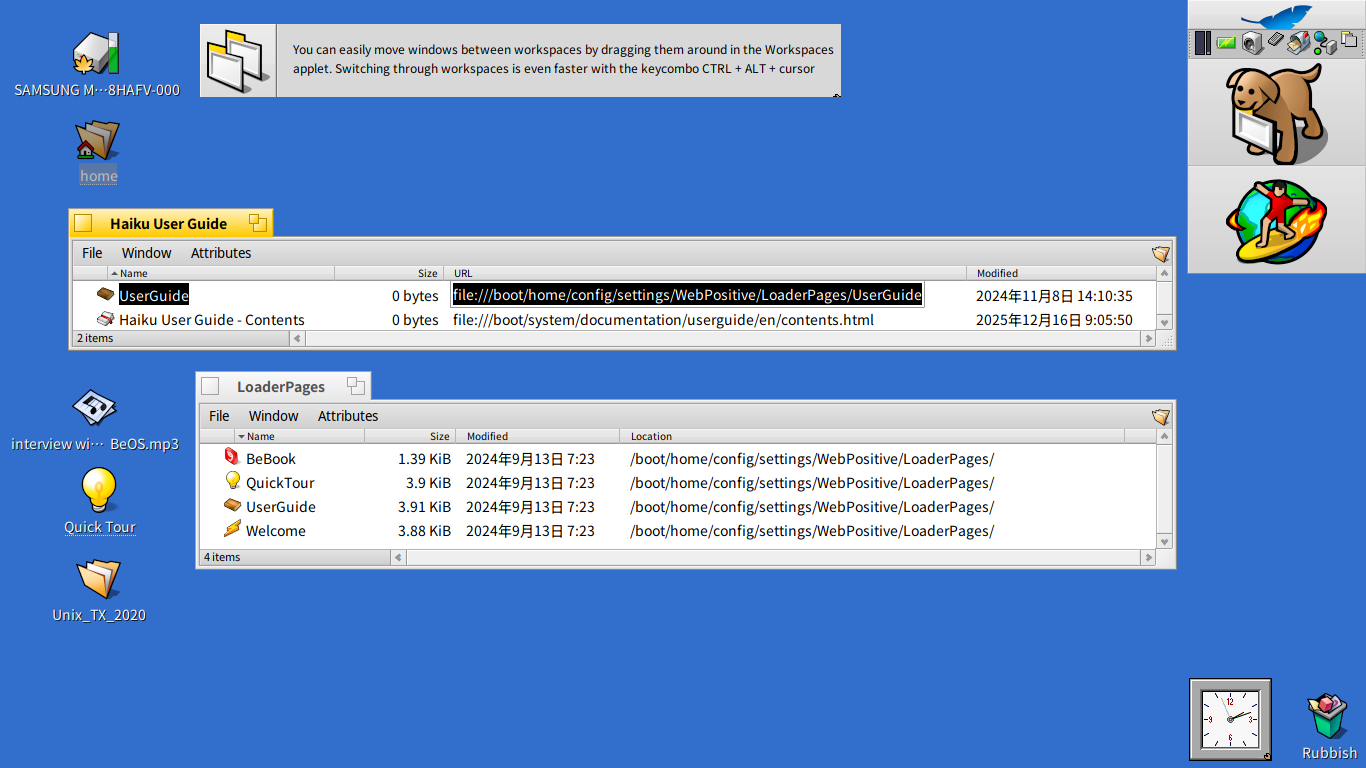Open the File menu in LoaderPages

coord(218,416)
